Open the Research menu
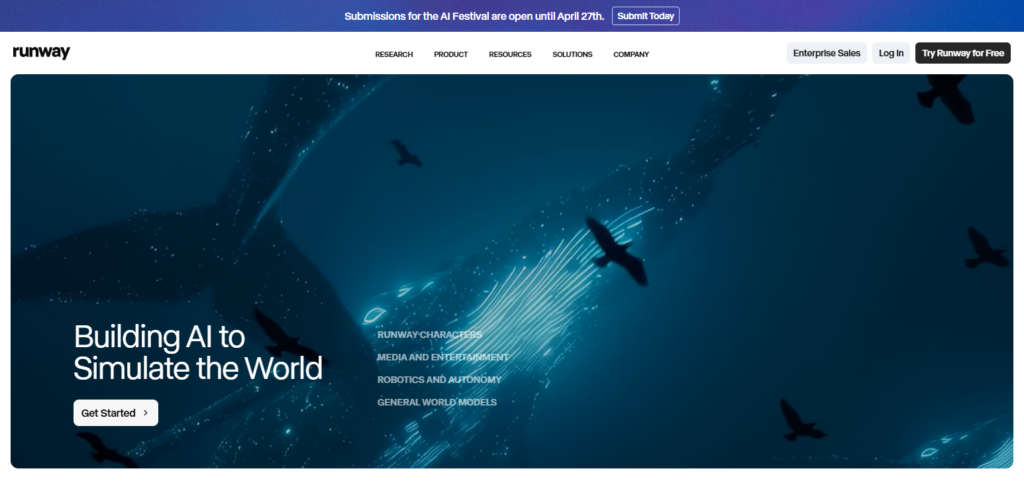This screenshot has width=1024, height=485. coord(394,54)
